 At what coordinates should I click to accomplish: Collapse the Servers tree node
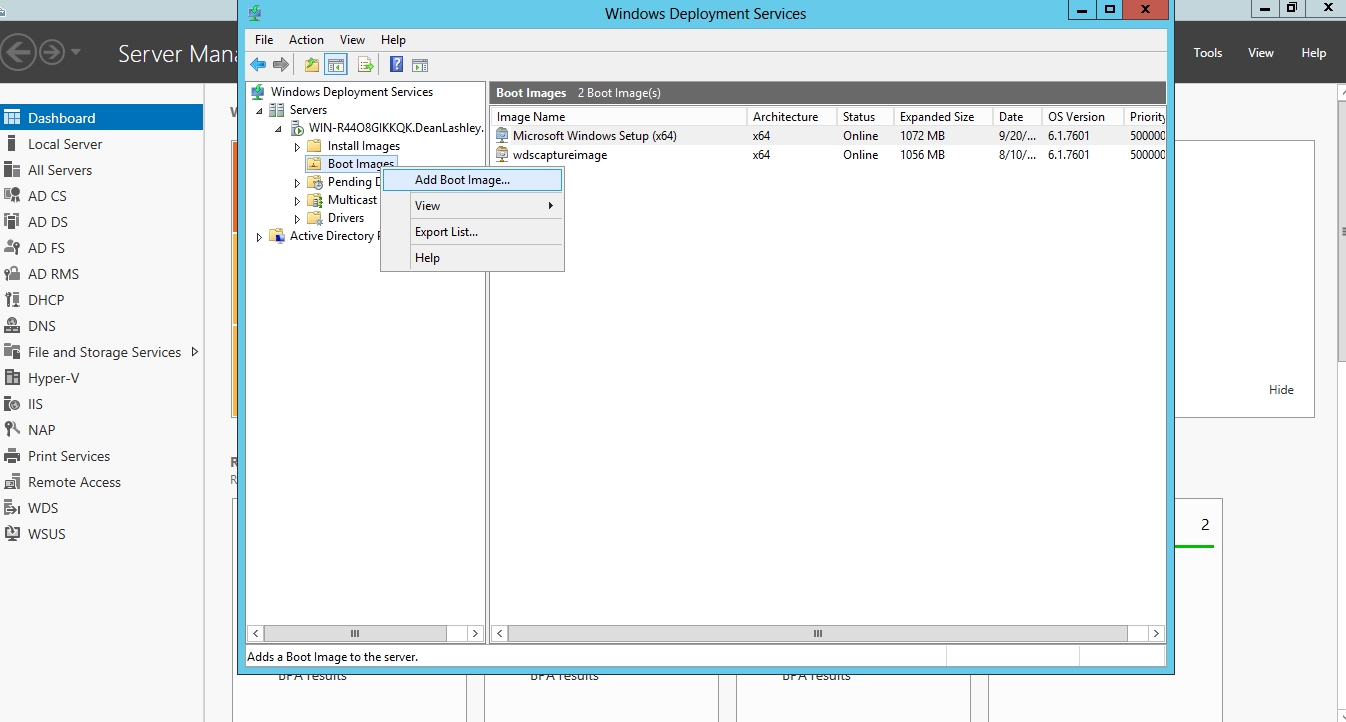(x=259, y=111)
